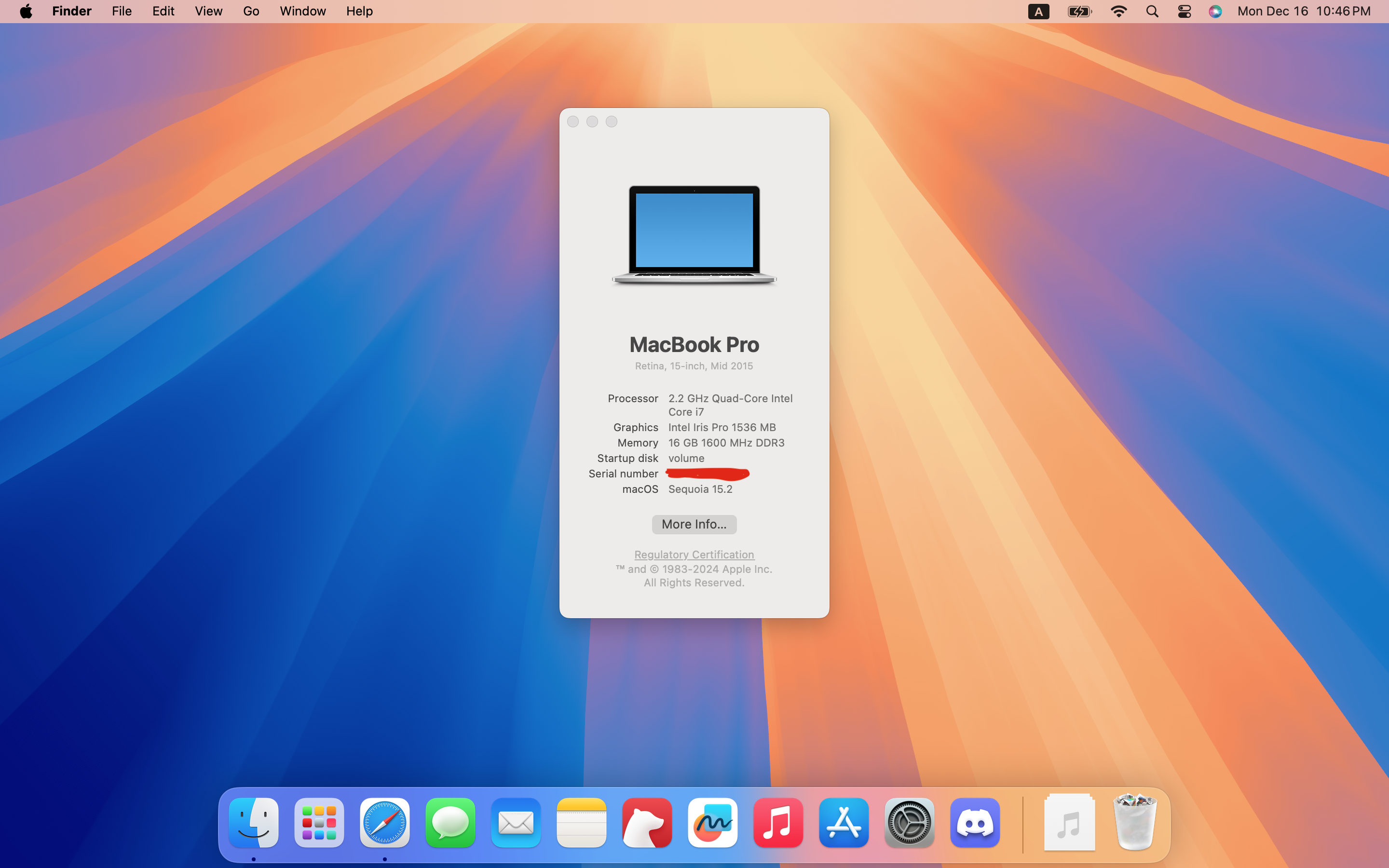Image resolution: width=1389 pixels, height=868 pixels.
Task: Open the App Store from the Dock
Action: tap(843, 822)
